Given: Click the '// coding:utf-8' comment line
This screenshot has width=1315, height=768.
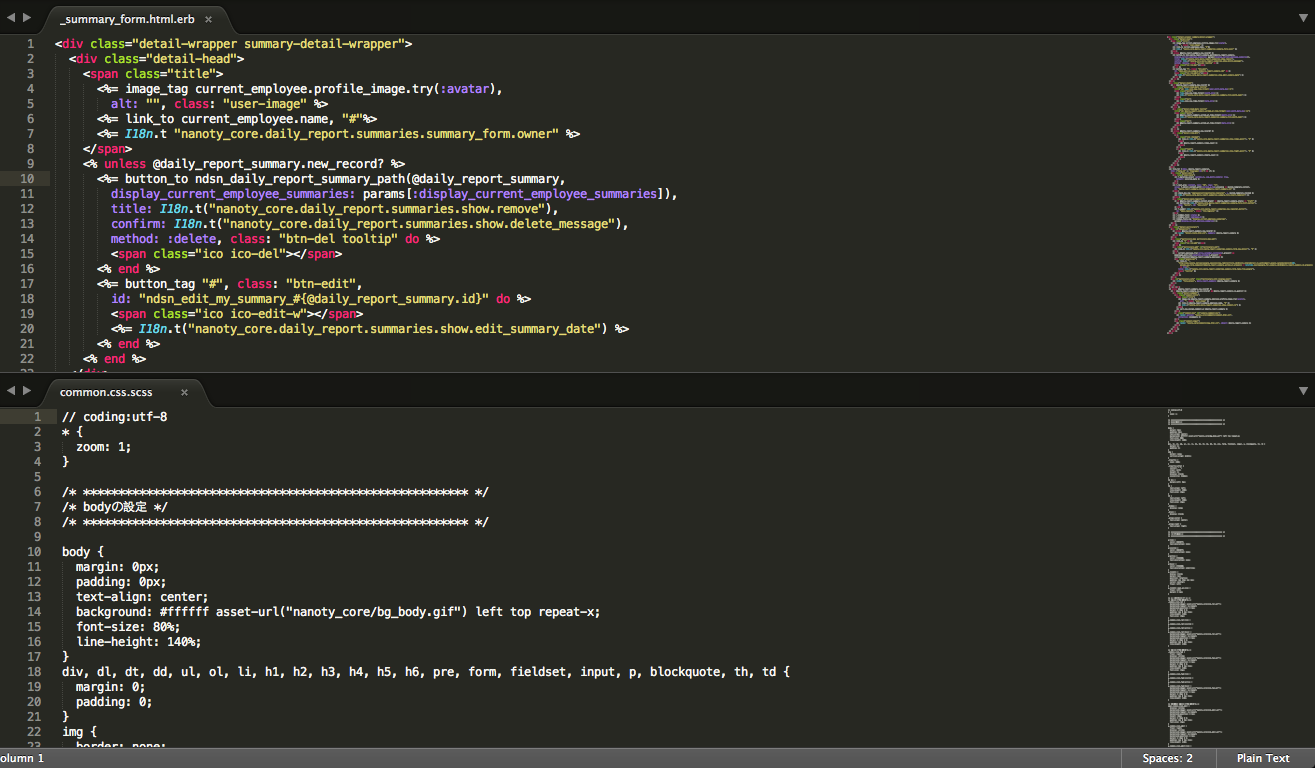Looking at the screenshot, I should click(x=114, y=417).
